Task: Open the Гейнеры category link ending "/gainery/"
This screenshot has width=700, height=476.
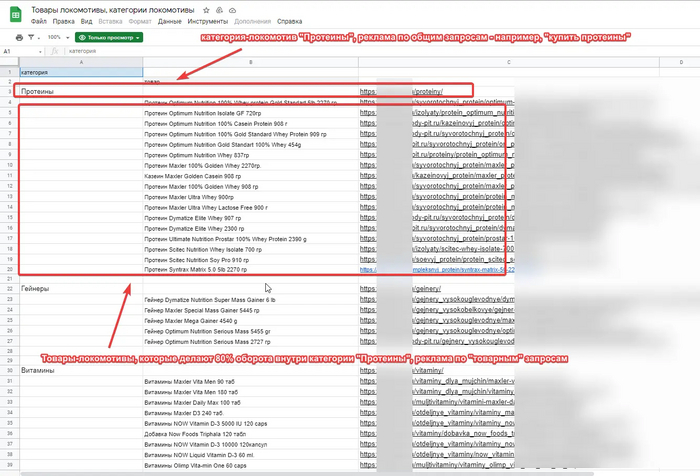Action: pos(400,289)
